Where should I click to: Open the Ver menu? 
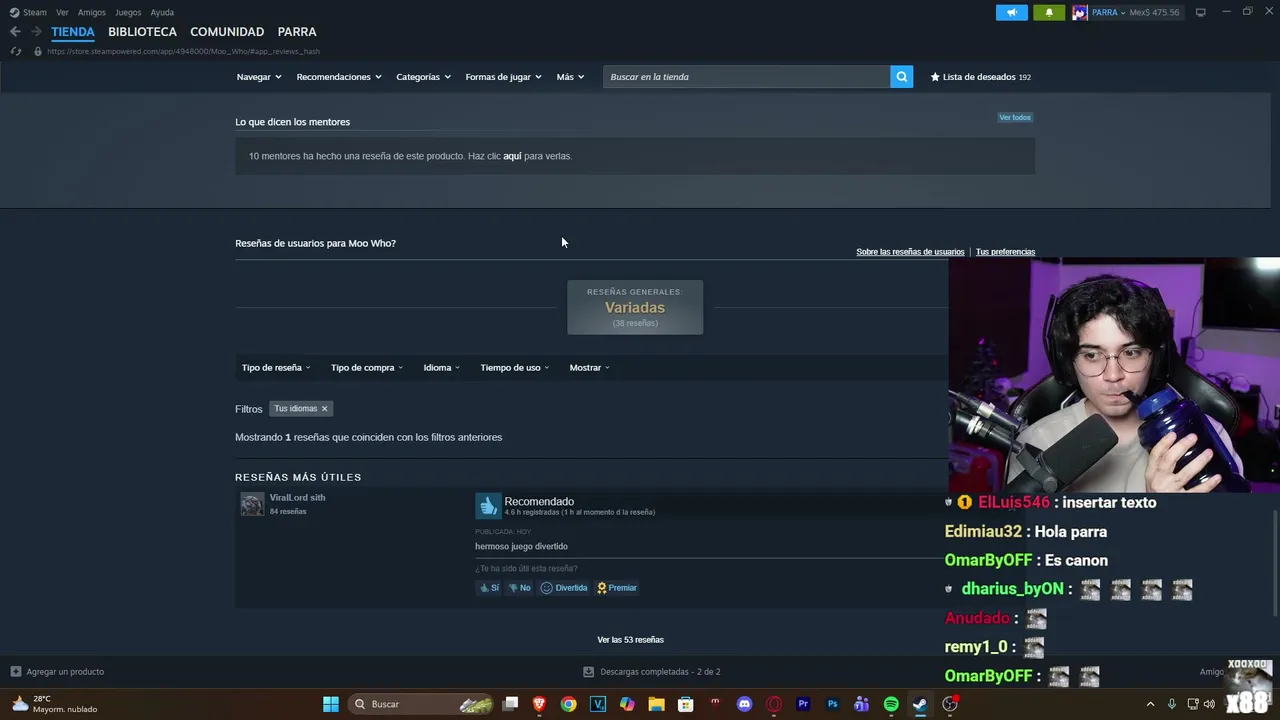62,12
